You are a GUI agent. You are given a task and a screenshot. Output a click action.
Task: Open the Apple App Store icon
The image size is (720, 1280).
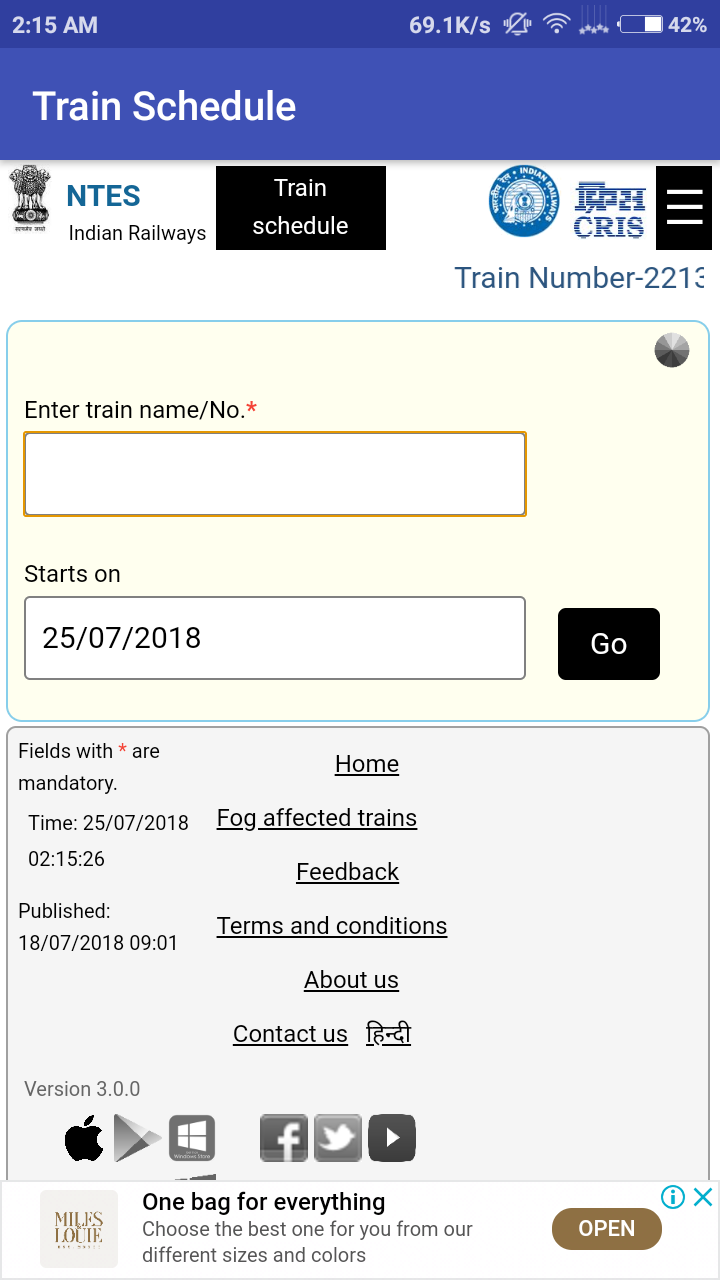tap(84, 1138)
